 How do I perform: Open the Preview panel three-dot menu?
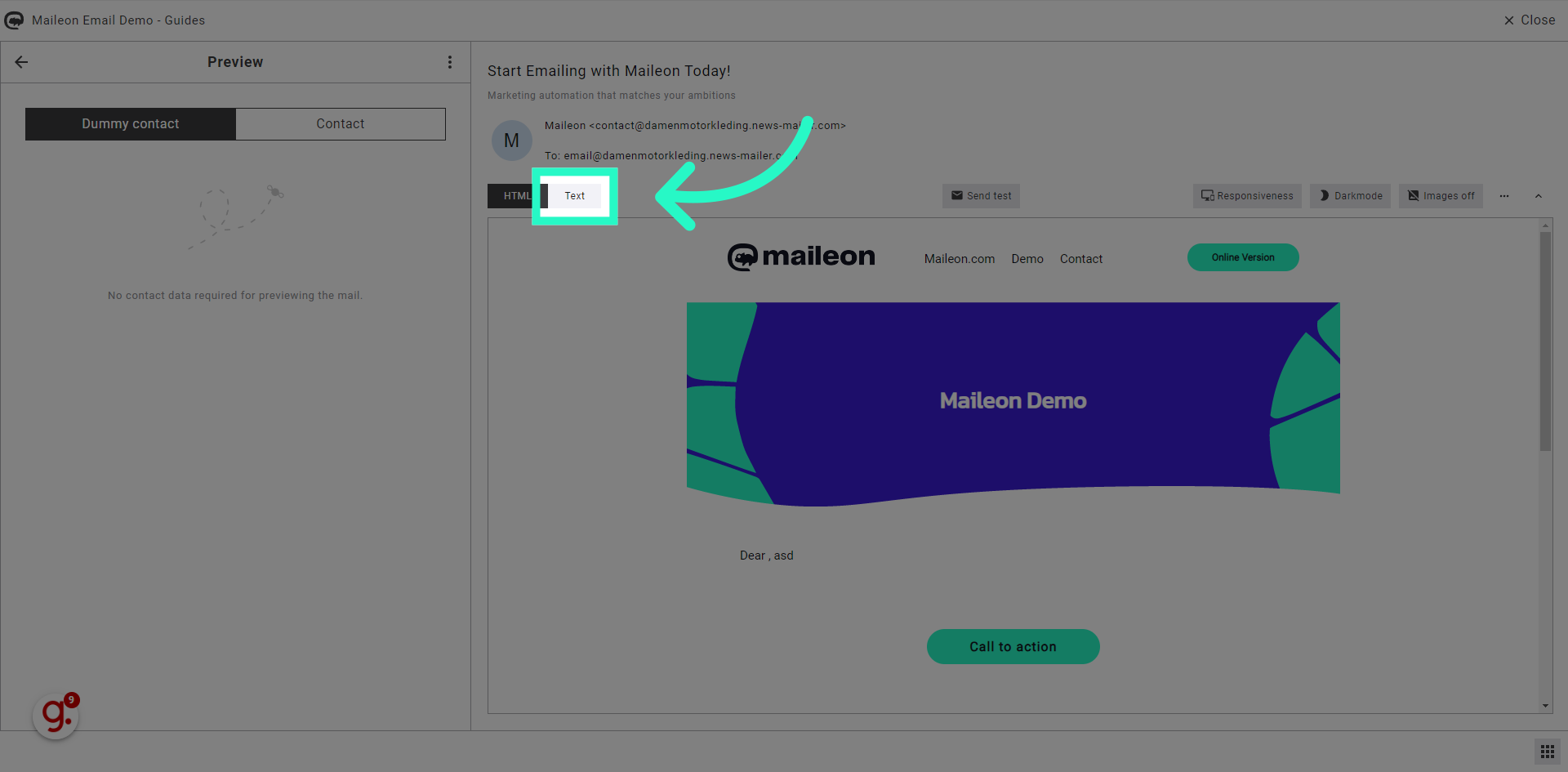[x=449, y=62]
